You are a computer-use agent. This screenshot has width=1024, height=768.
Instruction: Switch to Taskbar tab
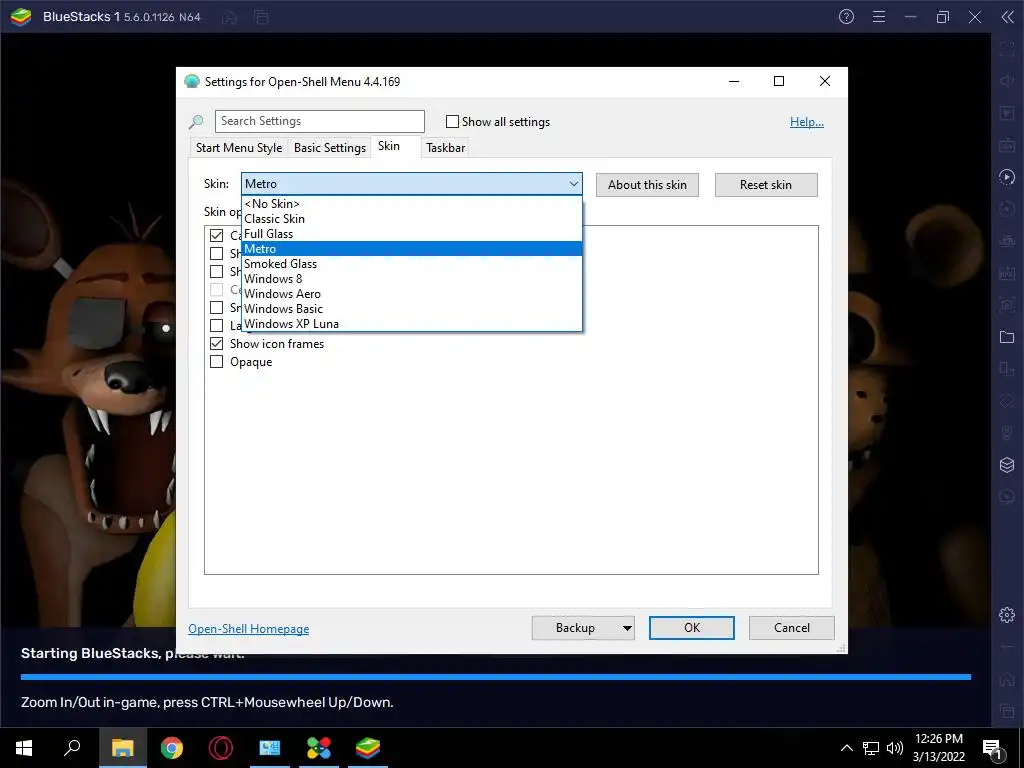pyautogui.click(x=445, y=148)
